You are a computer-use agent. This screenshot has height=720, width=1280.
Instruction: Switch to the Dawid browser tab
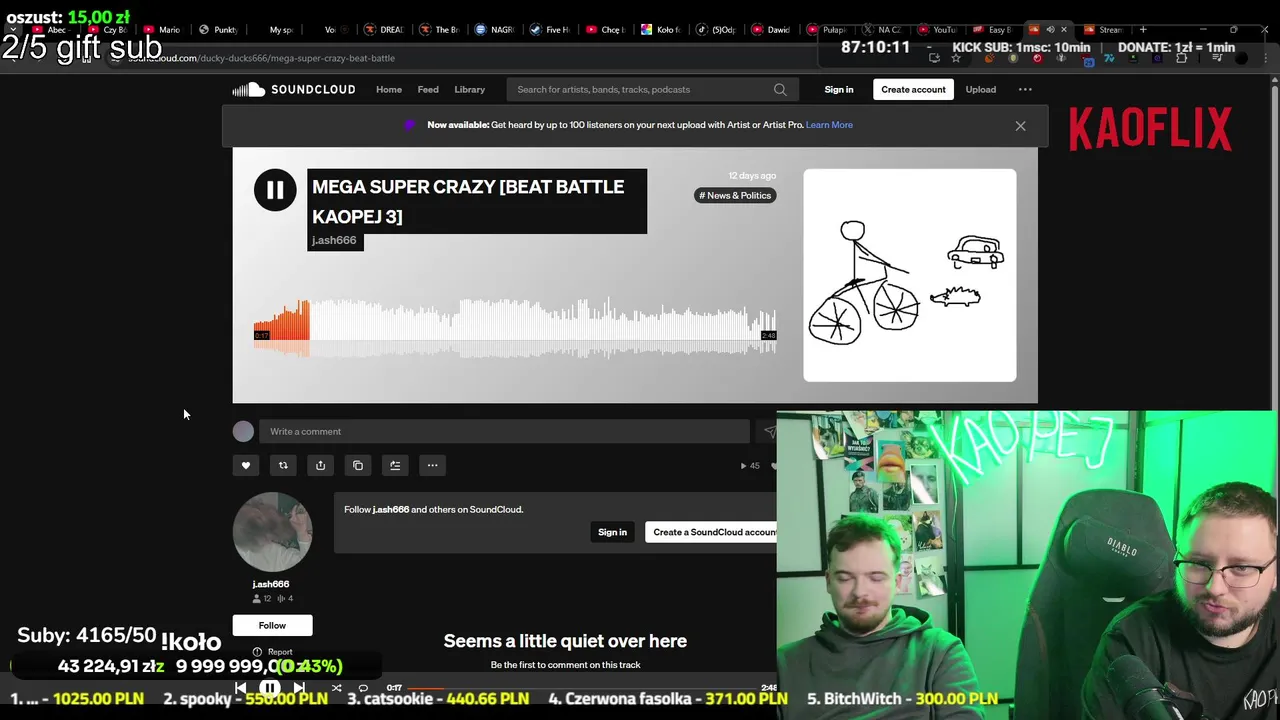[x=773, y=30]
